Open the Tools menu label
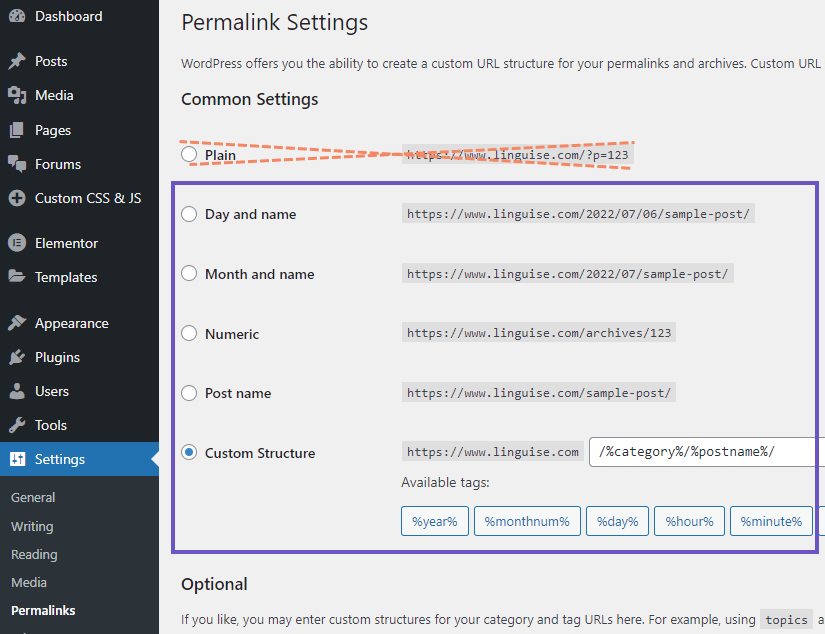Screen dimensions: 825x634 tap(51, 425)
